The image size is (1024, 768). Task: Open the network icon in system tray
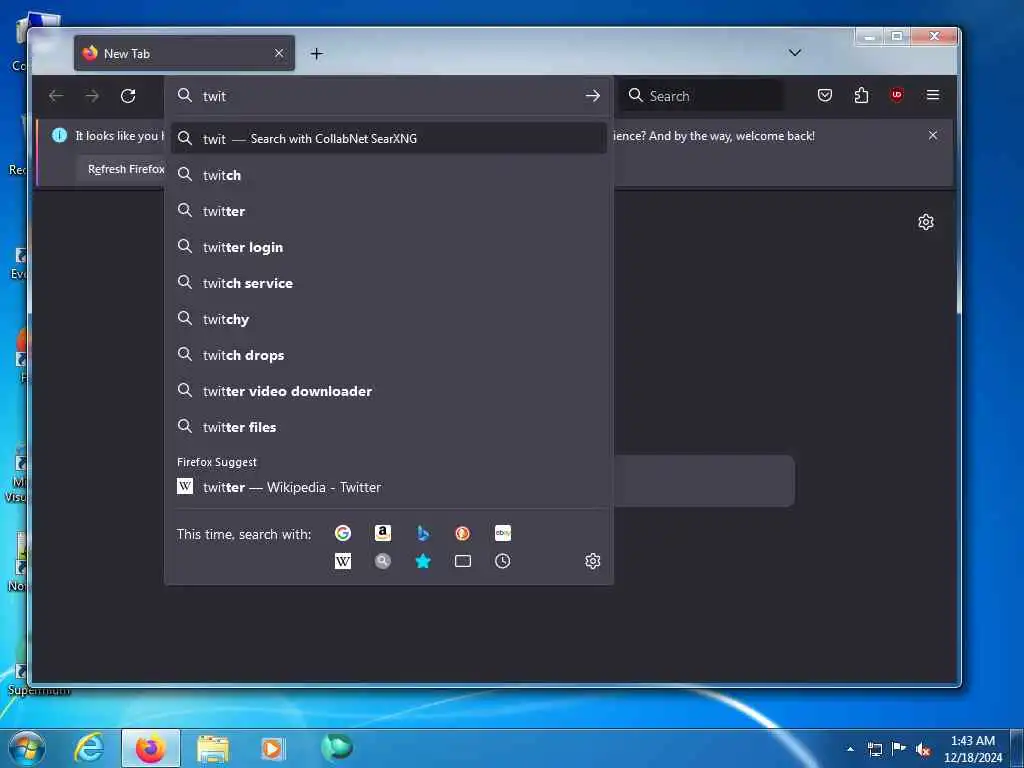point(874,750)
